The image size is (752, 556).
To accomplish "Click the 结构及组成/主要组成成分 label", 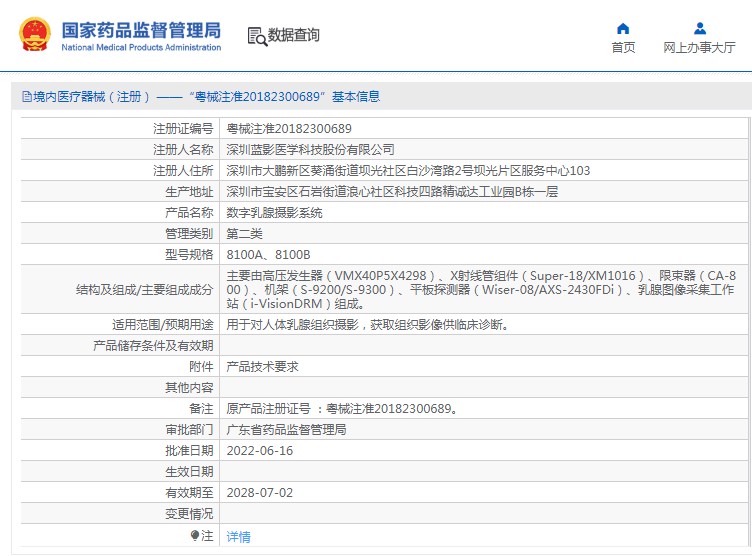I will [x=144, y=290].
